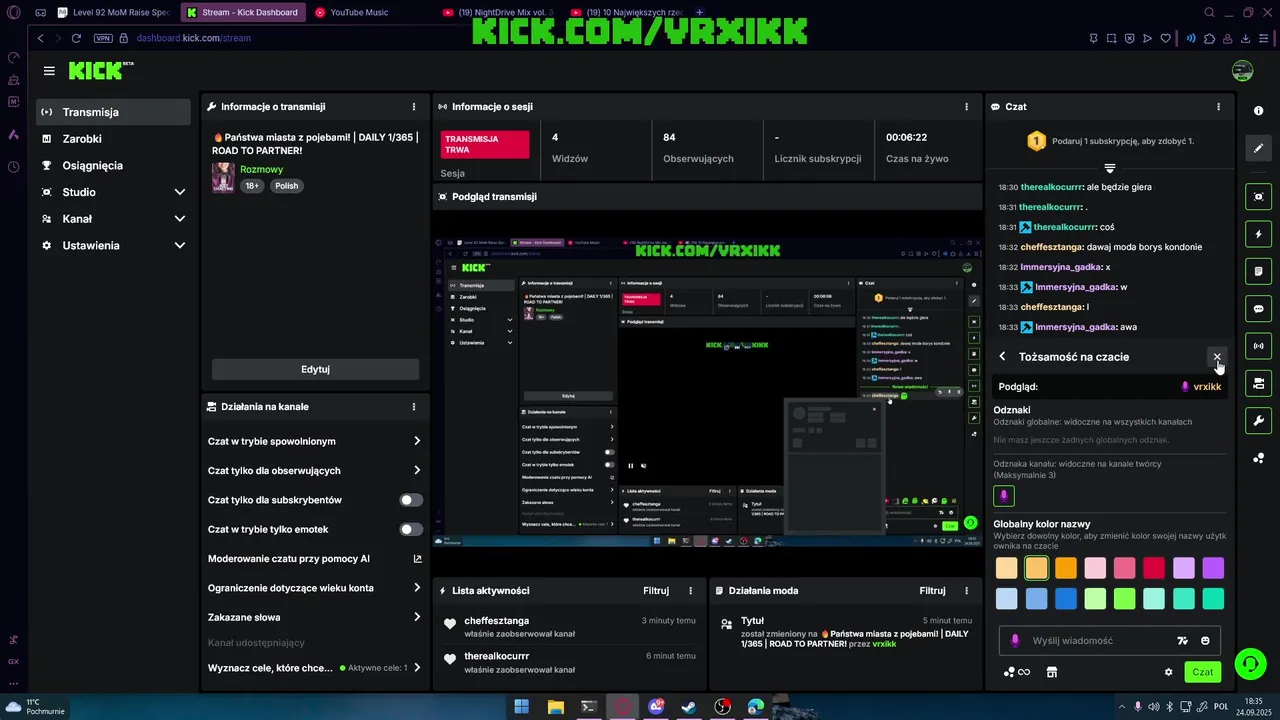Open the Rozmowy category link
Viewport: 1280px width, 720px height.
261,170
